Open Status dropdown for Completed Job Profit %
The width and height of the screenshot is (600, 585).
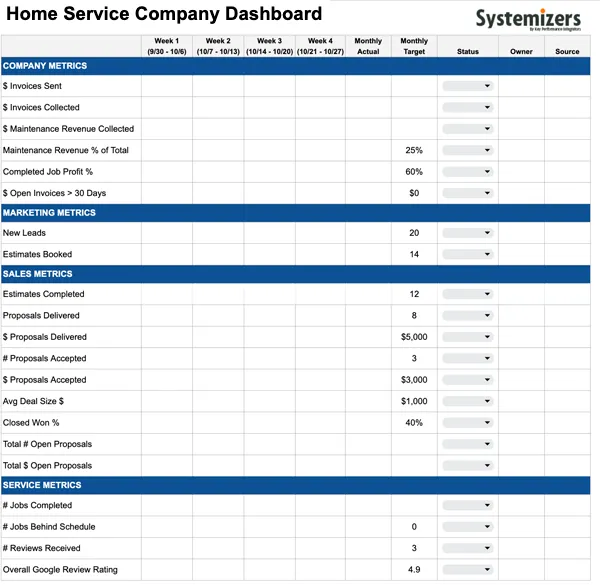click(x=468, y=171)
